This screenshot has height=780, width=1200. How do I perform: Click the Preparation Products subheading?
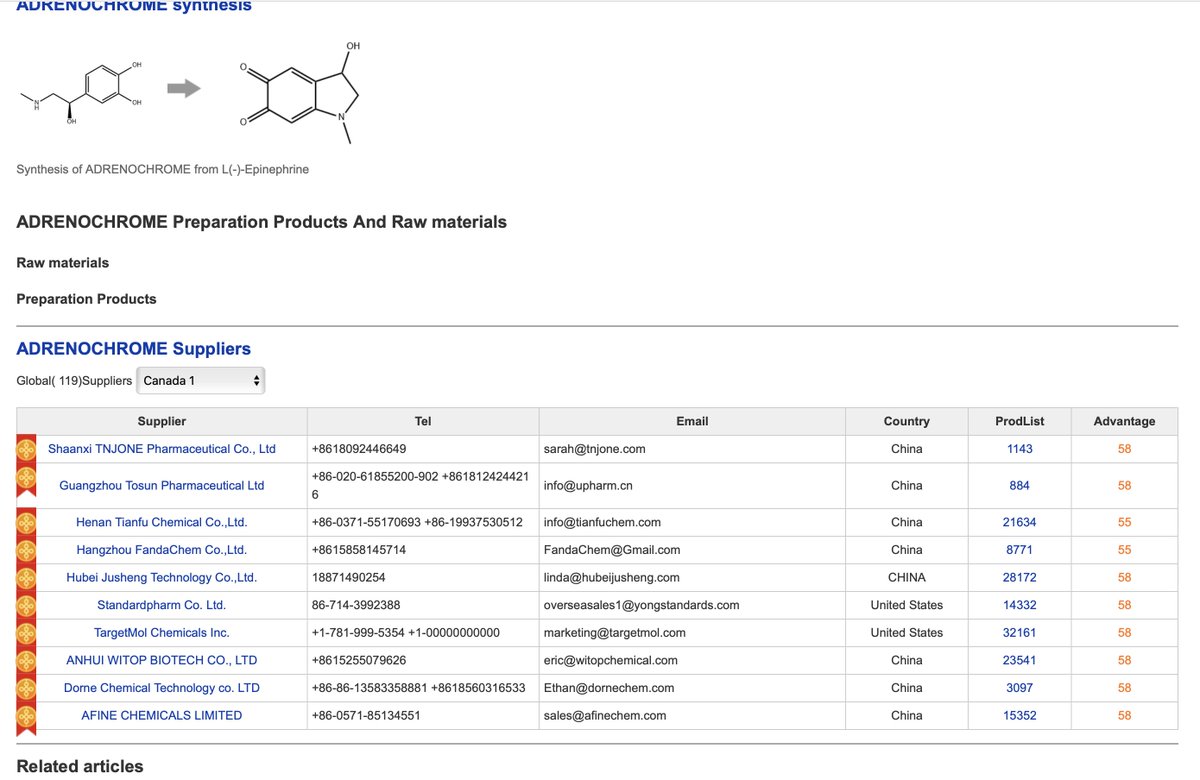pos(86,299)
